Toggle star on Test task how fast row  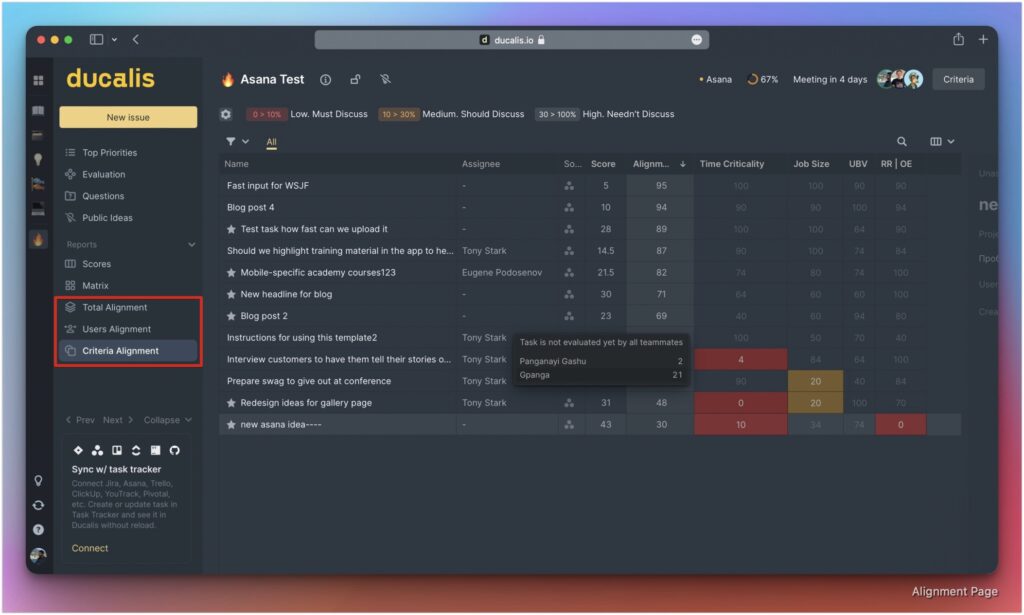[x=231, y=229]
